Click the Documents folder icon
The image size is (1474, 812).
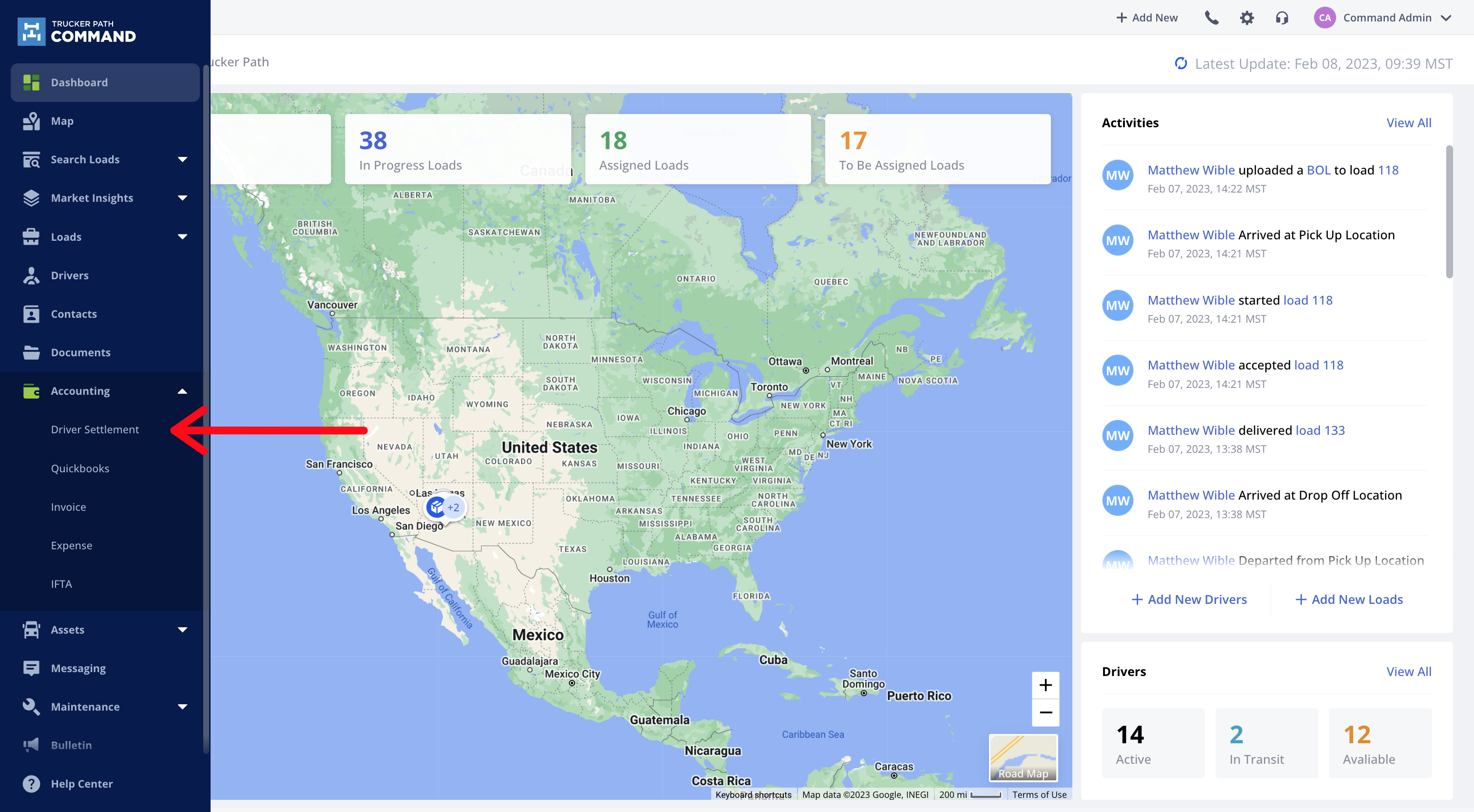(32, 352)
